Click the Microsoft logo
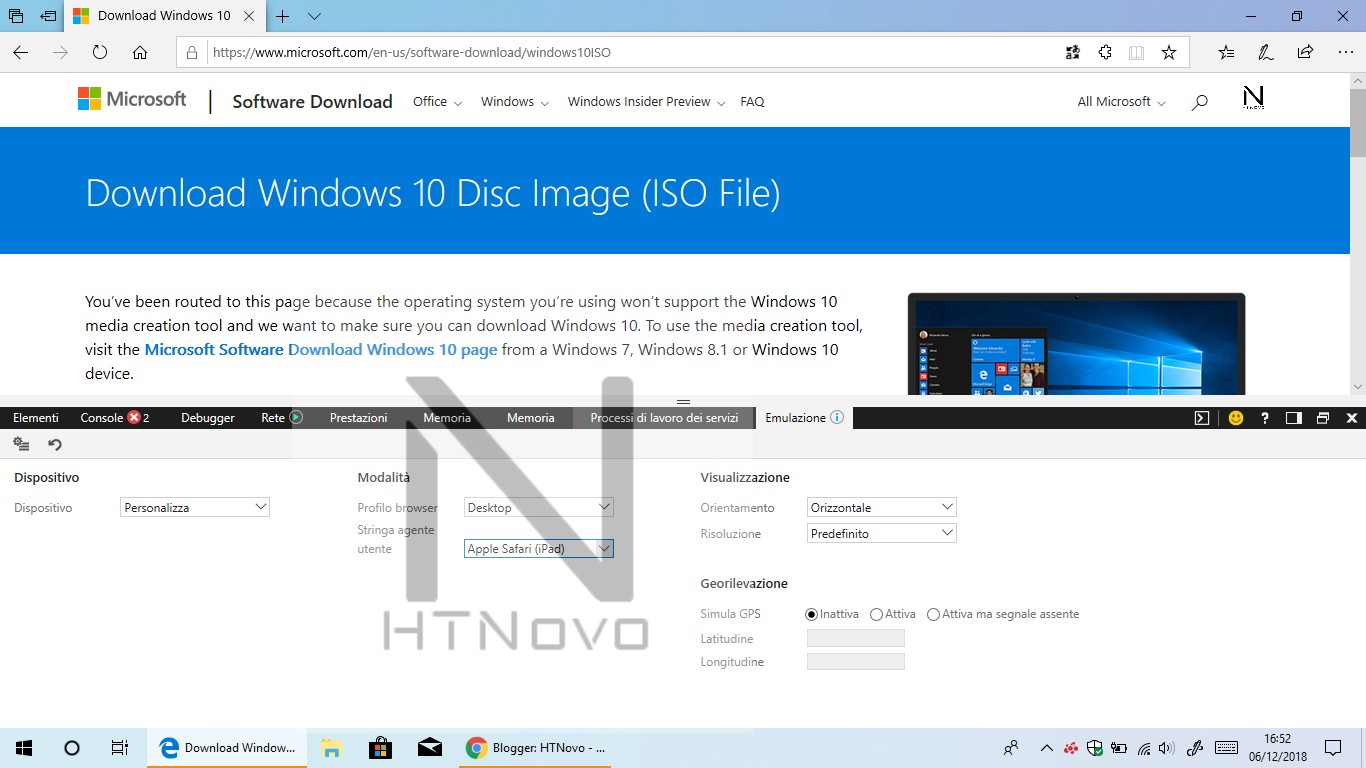Screen dimensions: 1366x768 (x=132, y=99)
